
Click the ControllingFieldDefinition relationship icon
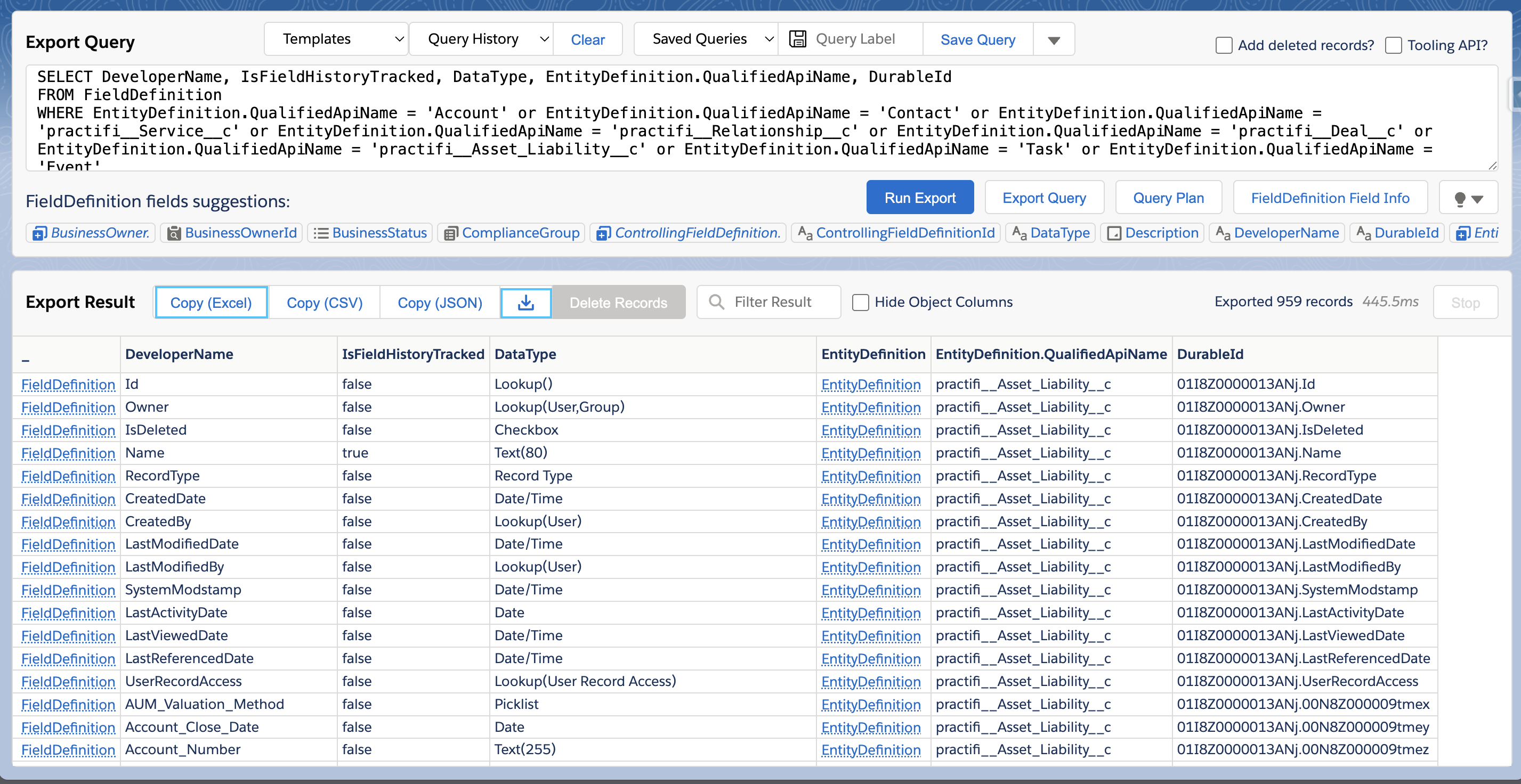pyautogui.click(x=603, y=234)
